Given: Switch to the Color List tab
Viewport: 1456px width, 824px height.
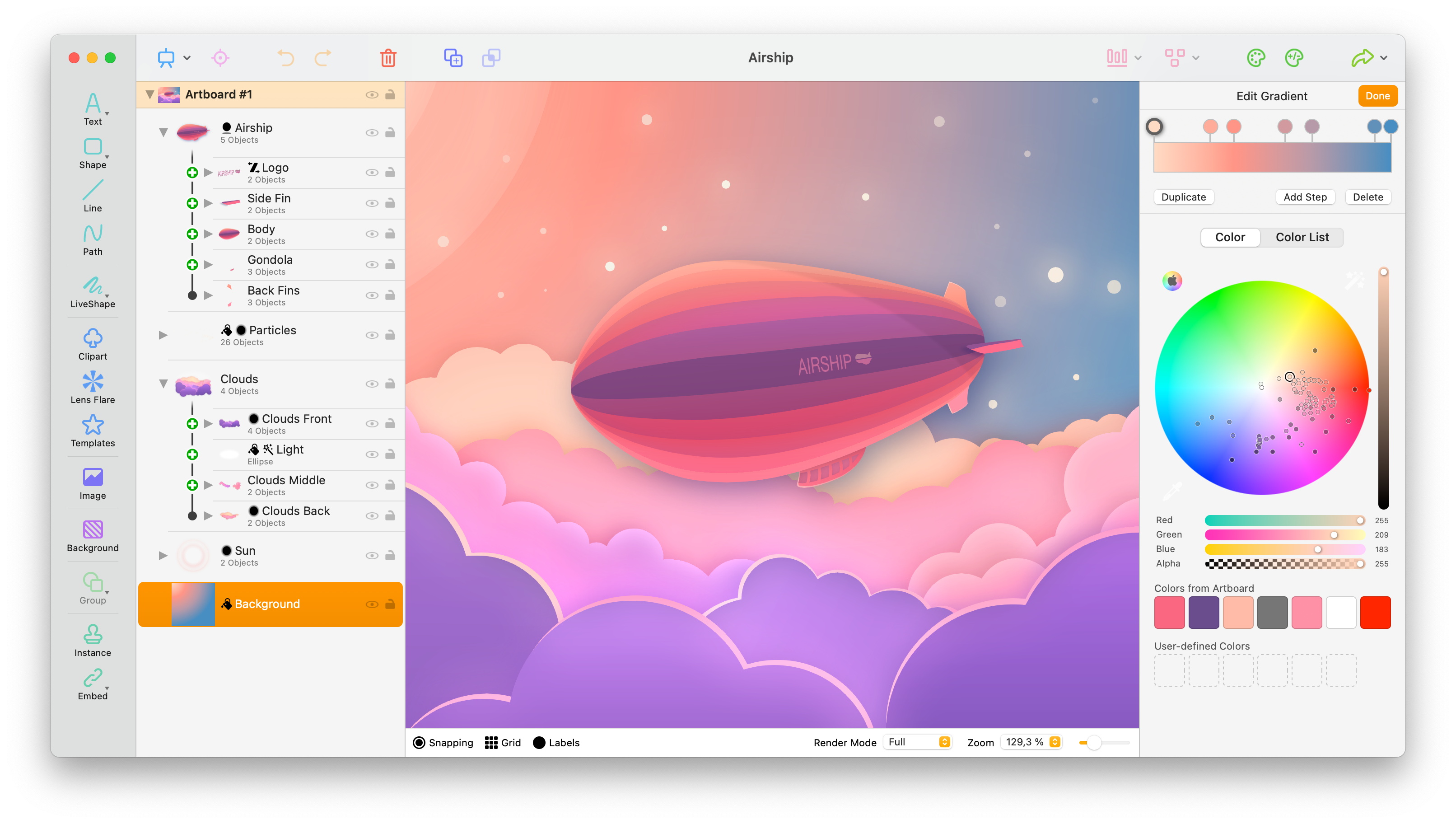Looking at the screenshot, I should point(1302,237).
